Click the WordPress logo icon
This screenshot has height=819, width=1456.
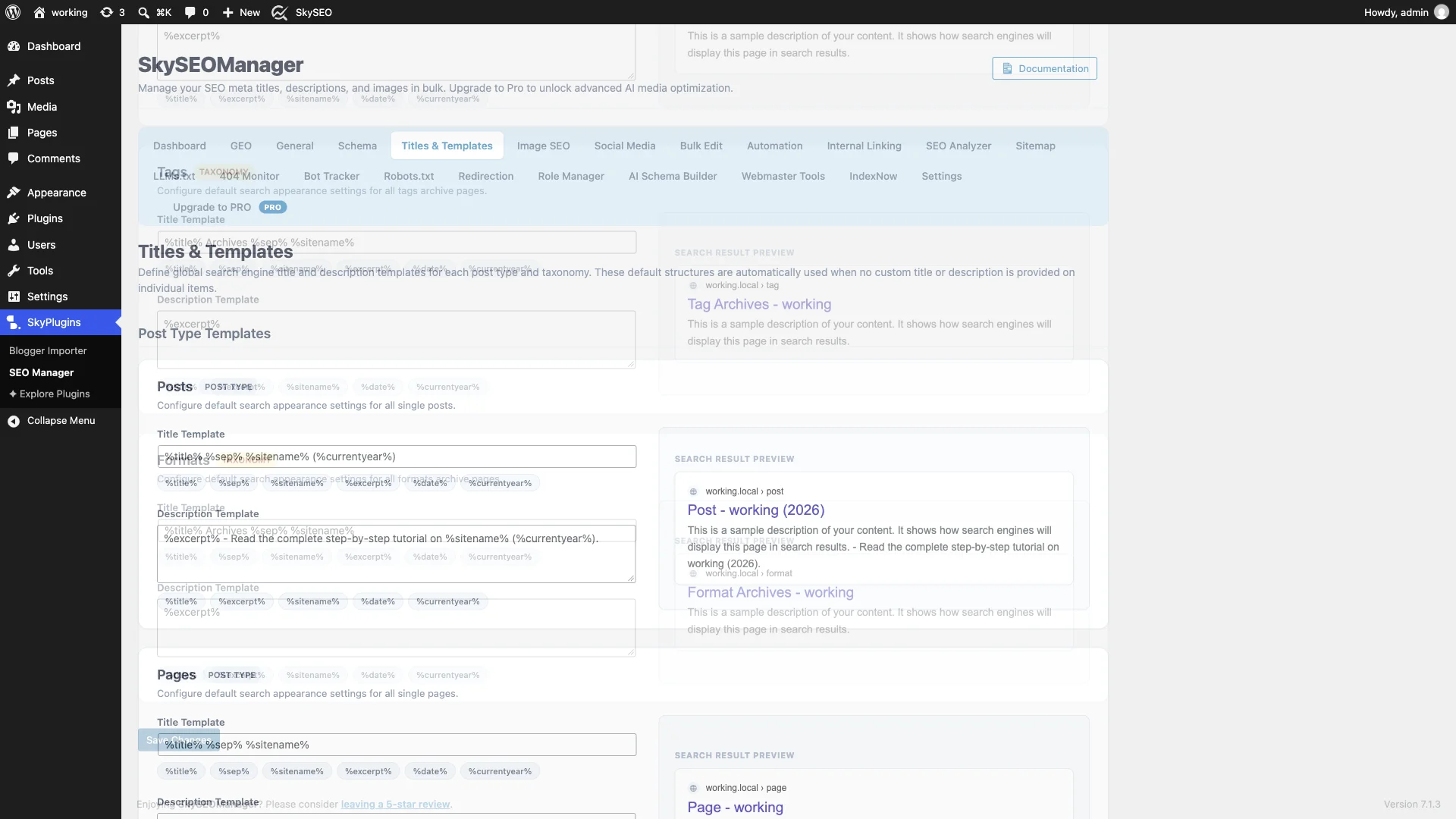(x=13, y=12)
